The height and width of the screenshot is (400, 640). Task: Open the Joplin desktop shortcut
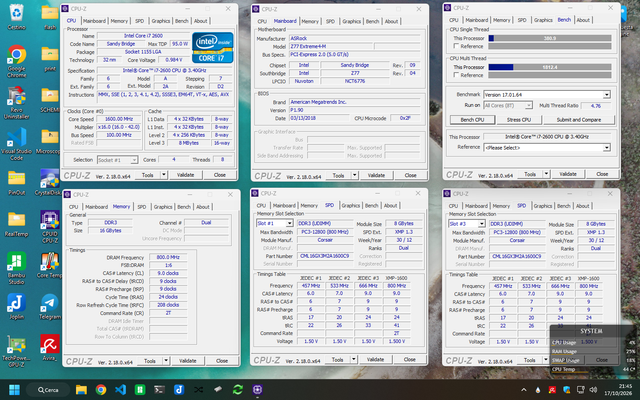point(16,307)
